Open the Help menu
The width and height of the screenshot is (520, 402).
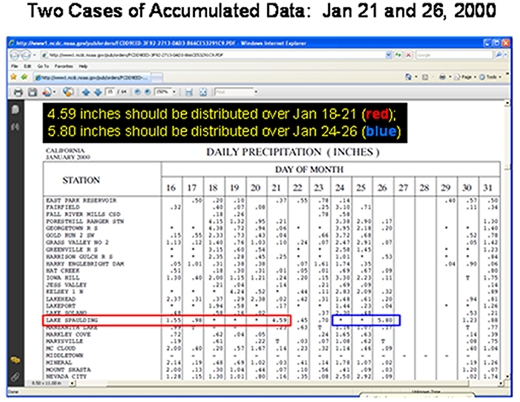[83, 66]
